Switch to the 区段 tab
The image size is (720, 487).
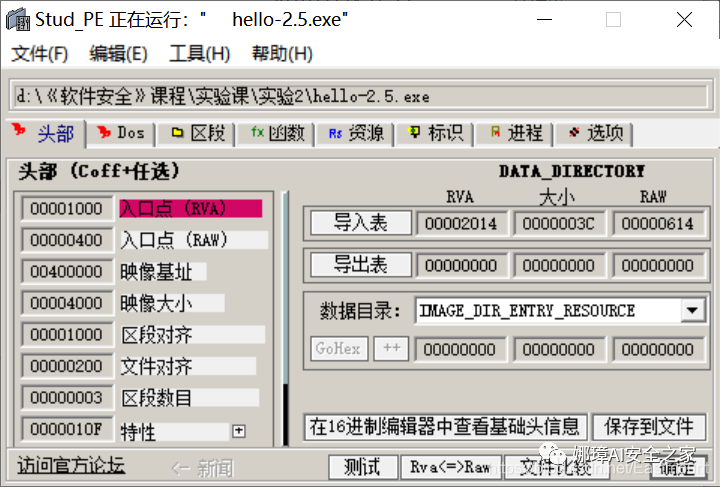click(x=197, y=134)
